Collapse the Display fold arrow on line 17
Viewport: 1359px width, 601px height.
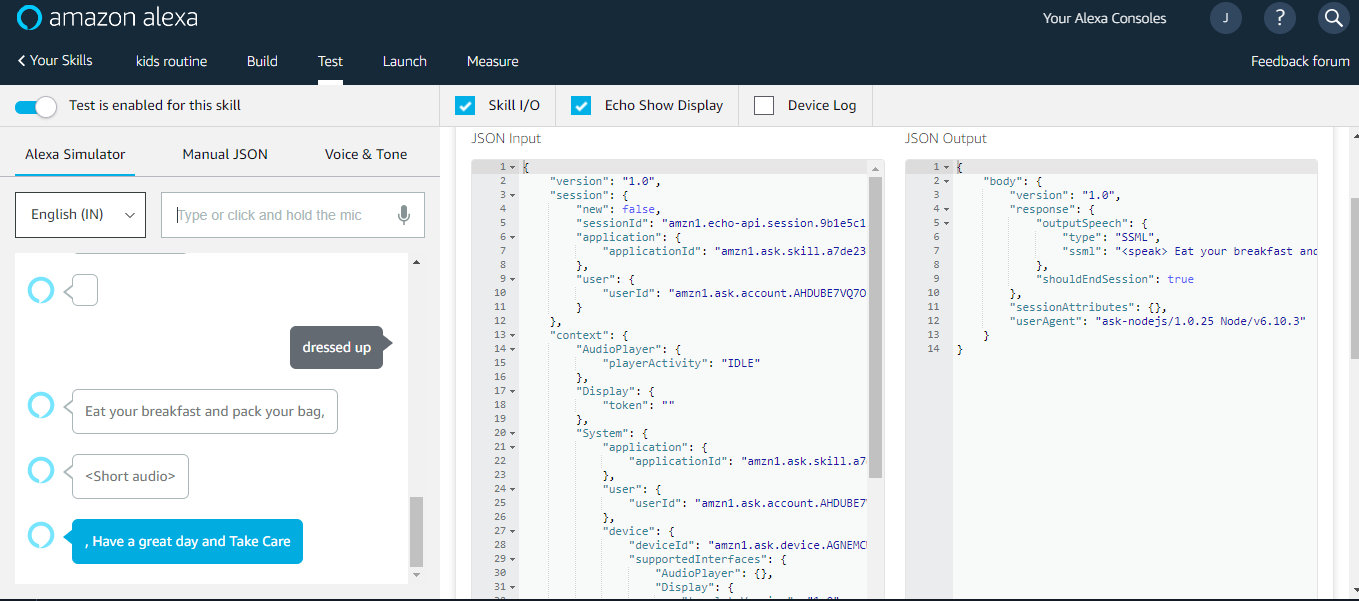(512, 391)
